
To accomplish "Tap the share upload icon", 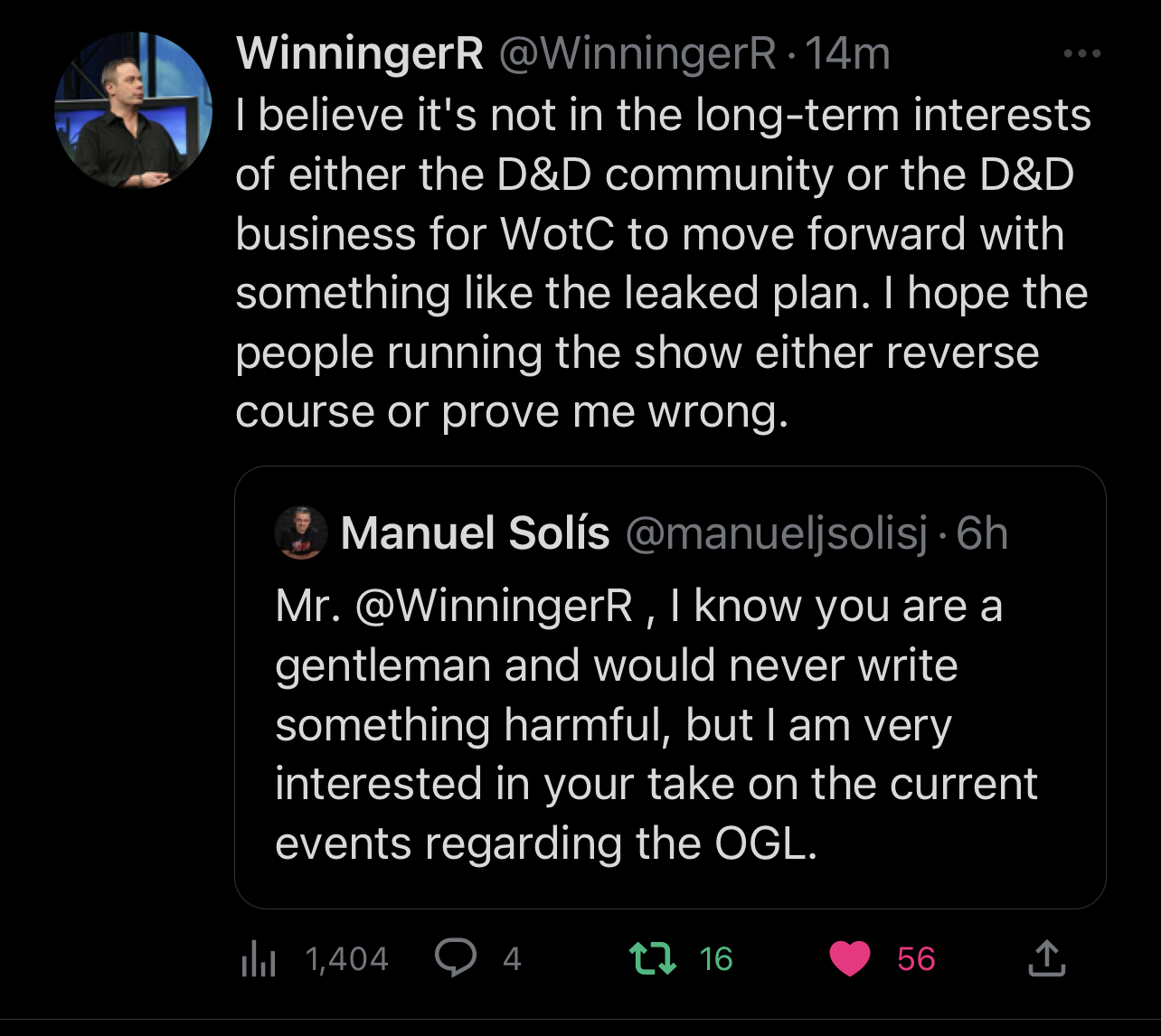I will click(x=1046, y=958).
